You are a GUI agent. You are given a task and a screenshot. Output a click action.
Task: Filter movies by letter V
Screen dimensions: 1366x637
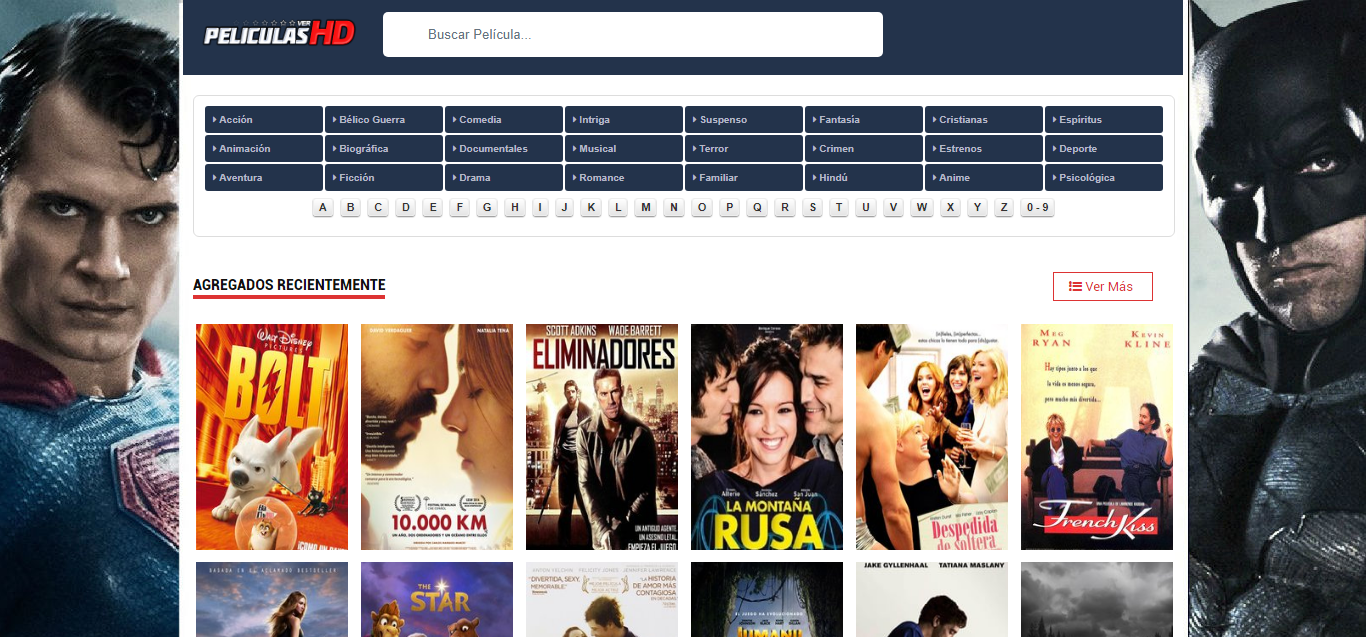coord(893,208)
